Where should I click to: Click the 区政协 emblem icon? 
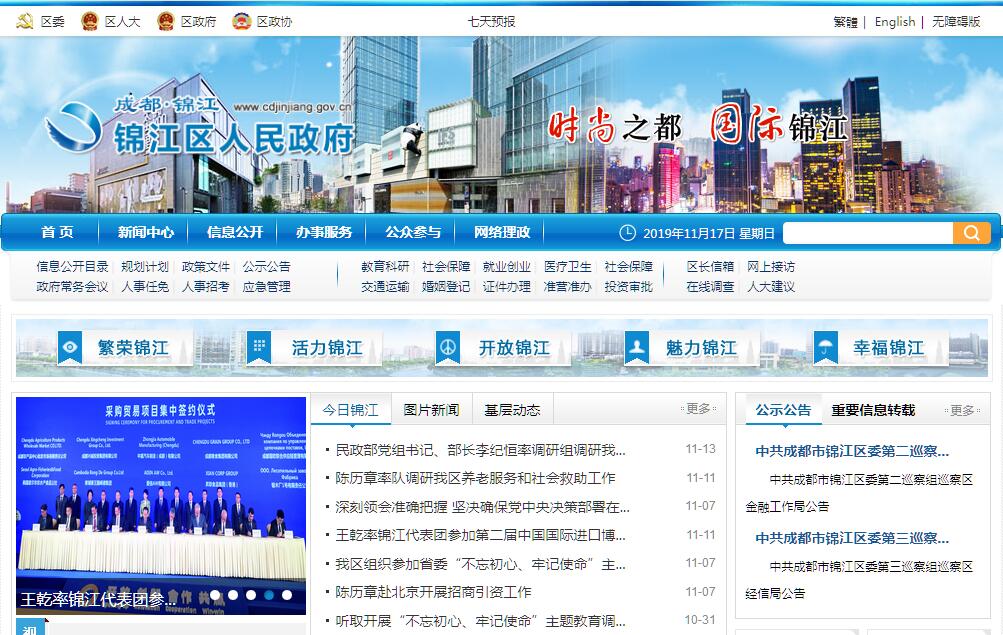(x=241, y=21)
